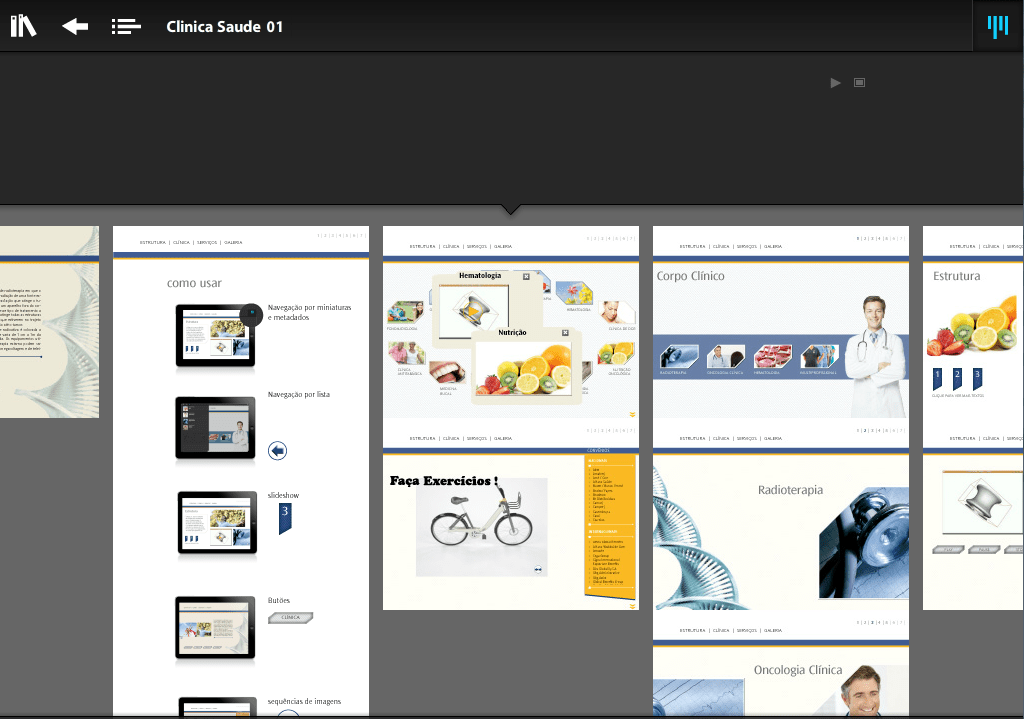Select the iPad image beside 'Navegação por miniaturas'

coord(216,336)
